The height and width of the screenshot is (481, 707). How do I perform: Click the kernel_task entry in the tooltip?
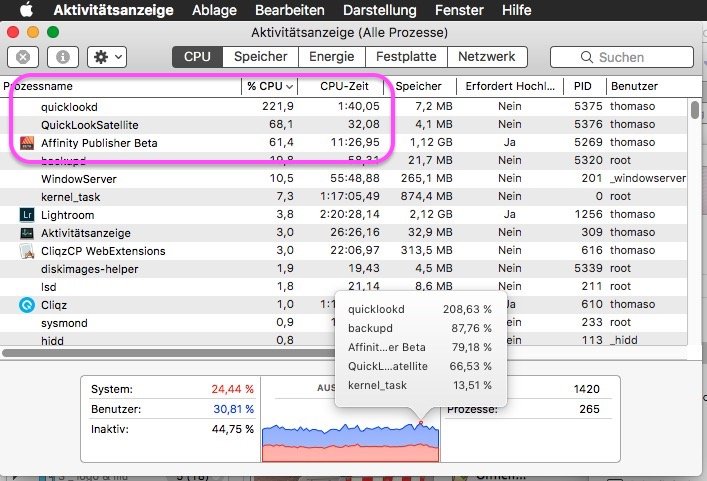coord(420,385)
